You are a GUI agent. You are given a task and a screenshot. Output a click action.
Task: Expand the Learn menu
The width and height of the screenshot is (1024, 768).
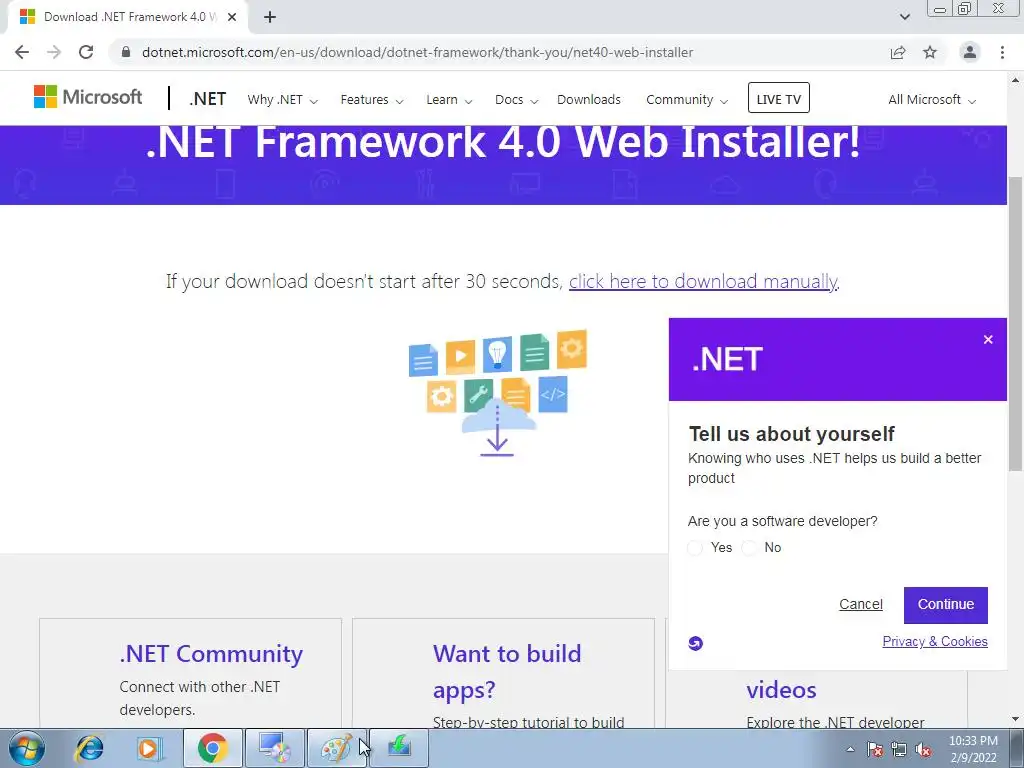pyautogui.click(x=449, y=100)
